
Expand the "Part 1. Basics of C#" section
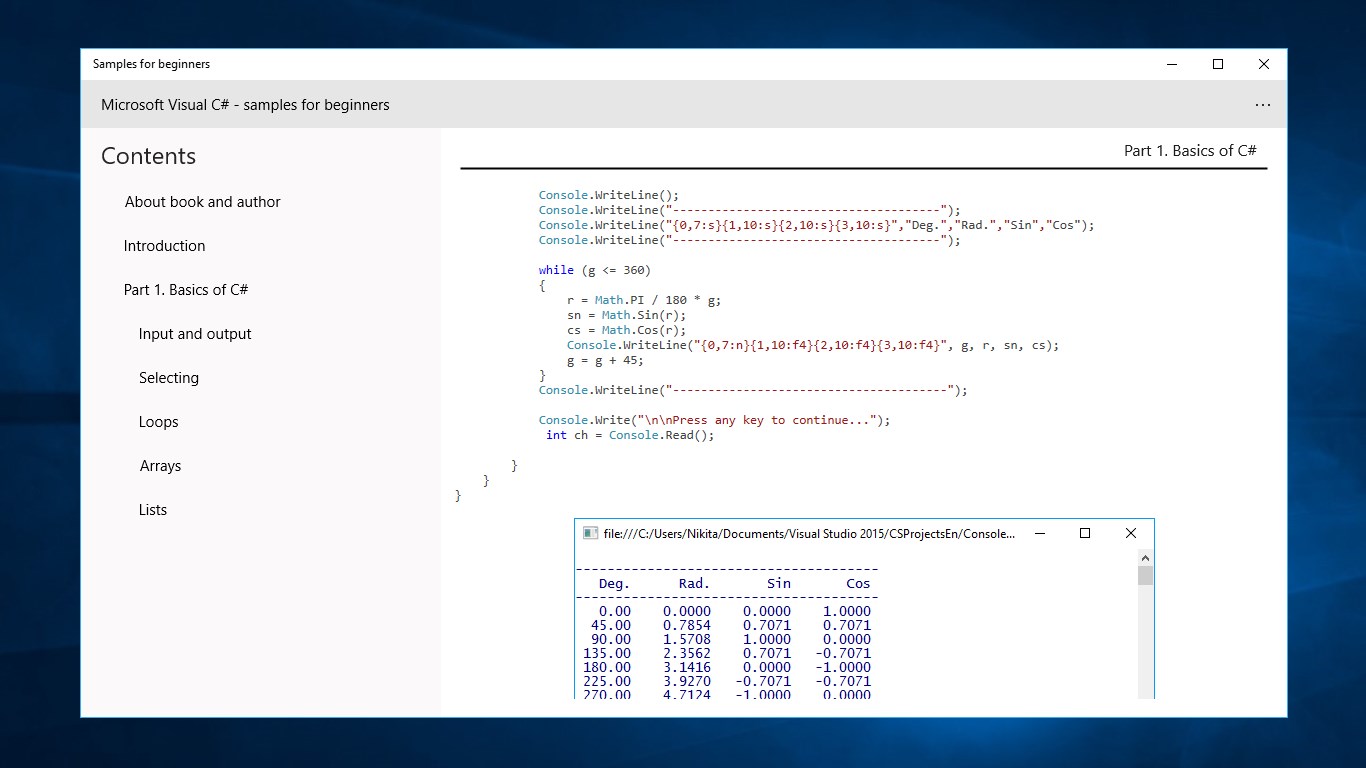(x=186, y=289)
